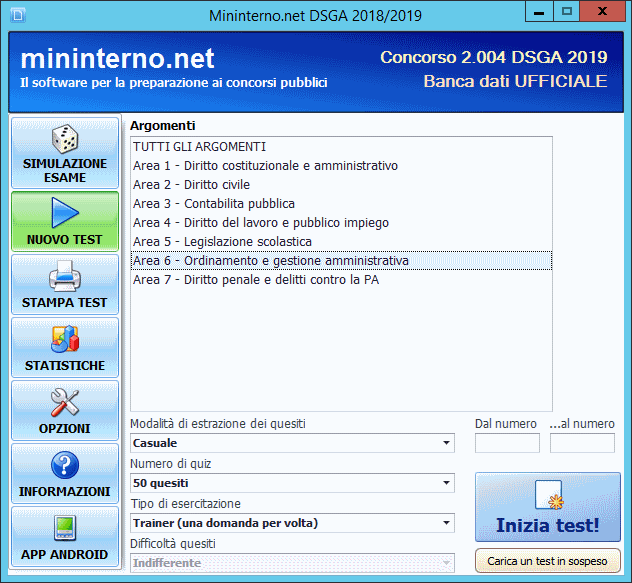Select Area 7 Diritto penale topic

[x=255, y=280]
